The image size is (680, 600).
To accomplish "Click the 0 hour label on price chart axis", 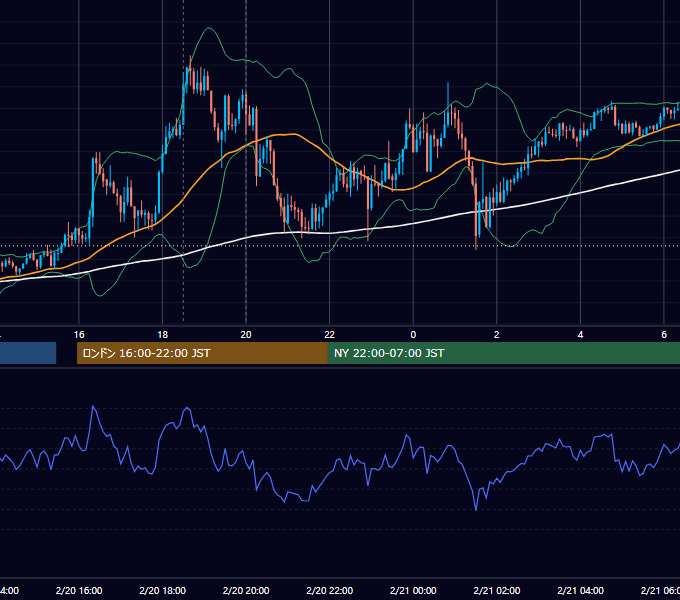I will click(413, 335).
